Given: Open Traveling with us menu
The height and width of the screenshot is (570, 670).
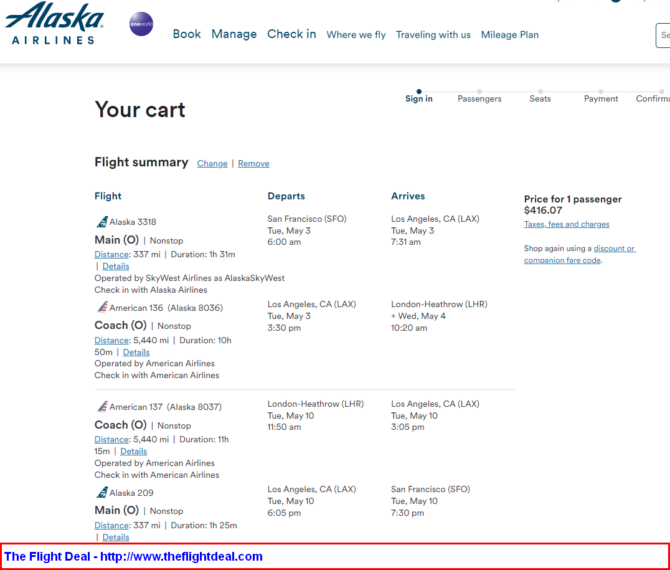Looking at the screenshot, I should coord(433,35).
